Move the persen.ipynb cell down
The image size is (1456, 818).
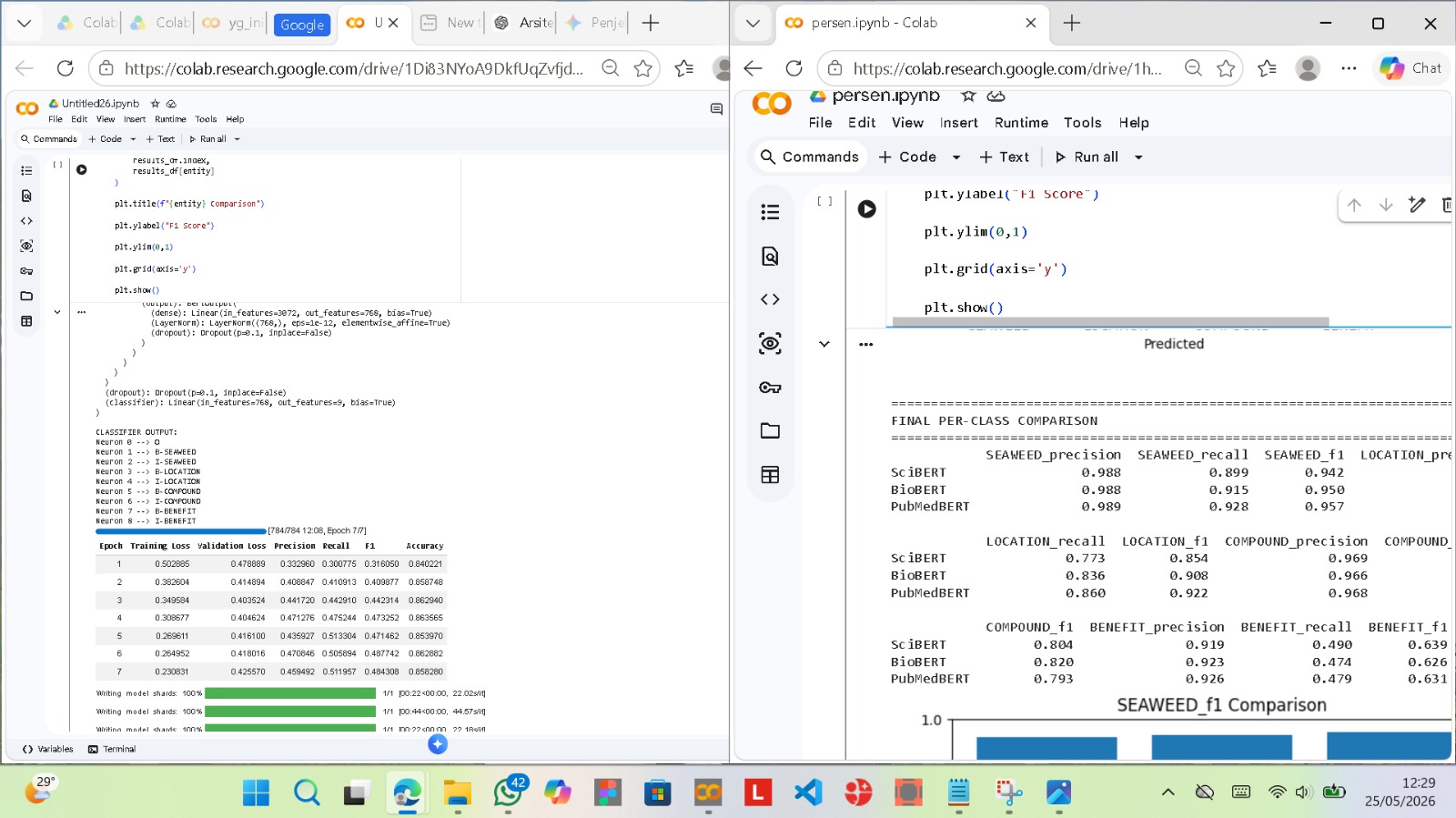[1386, 206]
